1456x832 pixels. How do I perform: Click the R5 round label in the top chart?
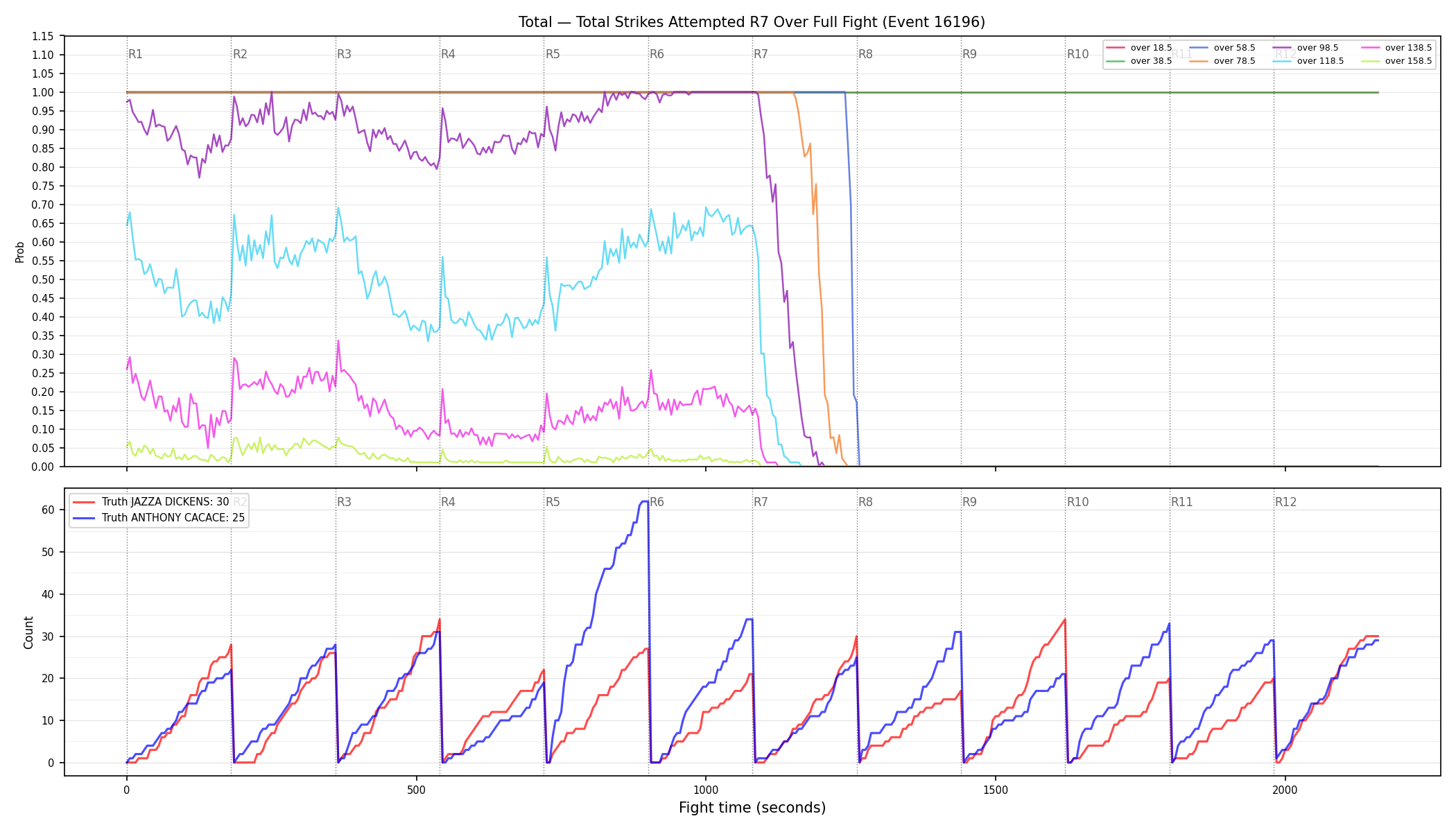click(553, 54)
